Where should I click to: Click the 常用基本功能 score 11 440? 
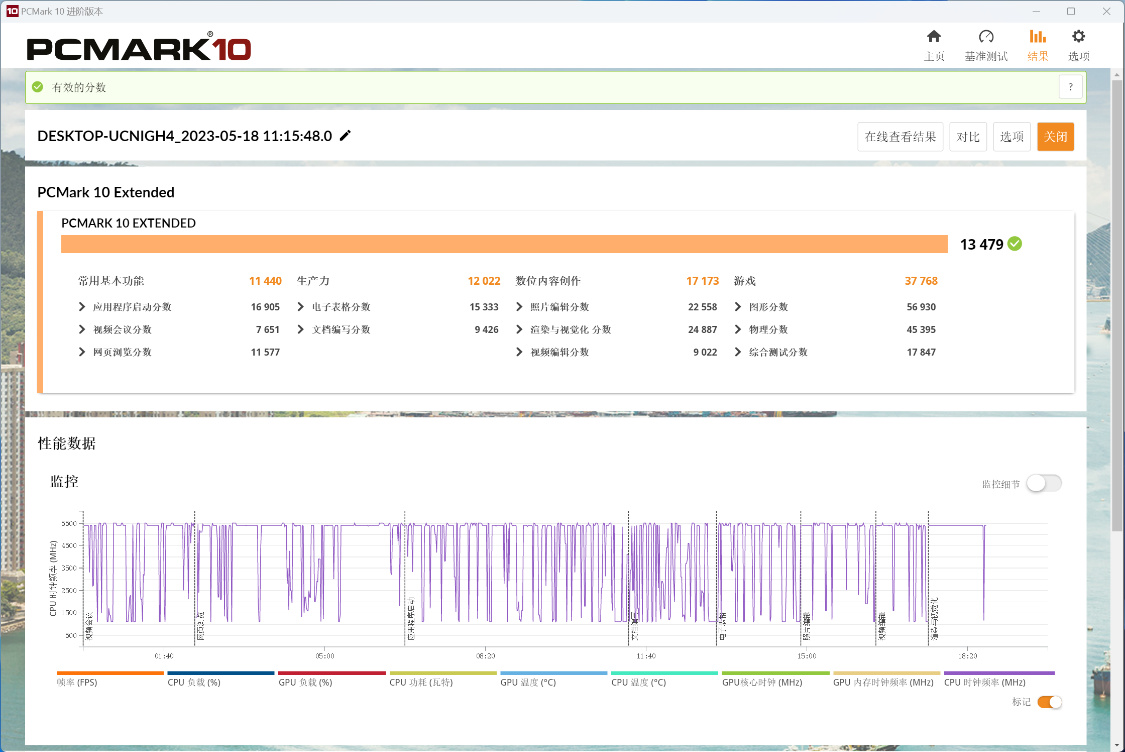pyautogui.click(x=265, y=281)
